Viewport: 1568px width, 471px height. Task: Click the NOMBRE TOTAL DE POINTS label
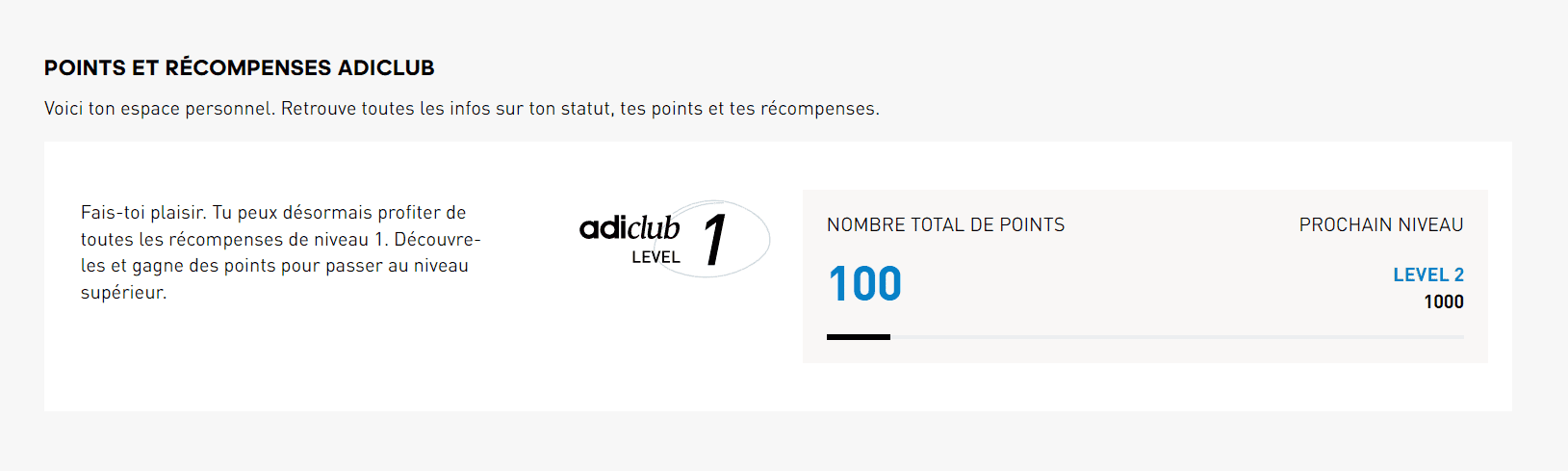point(945,224)
